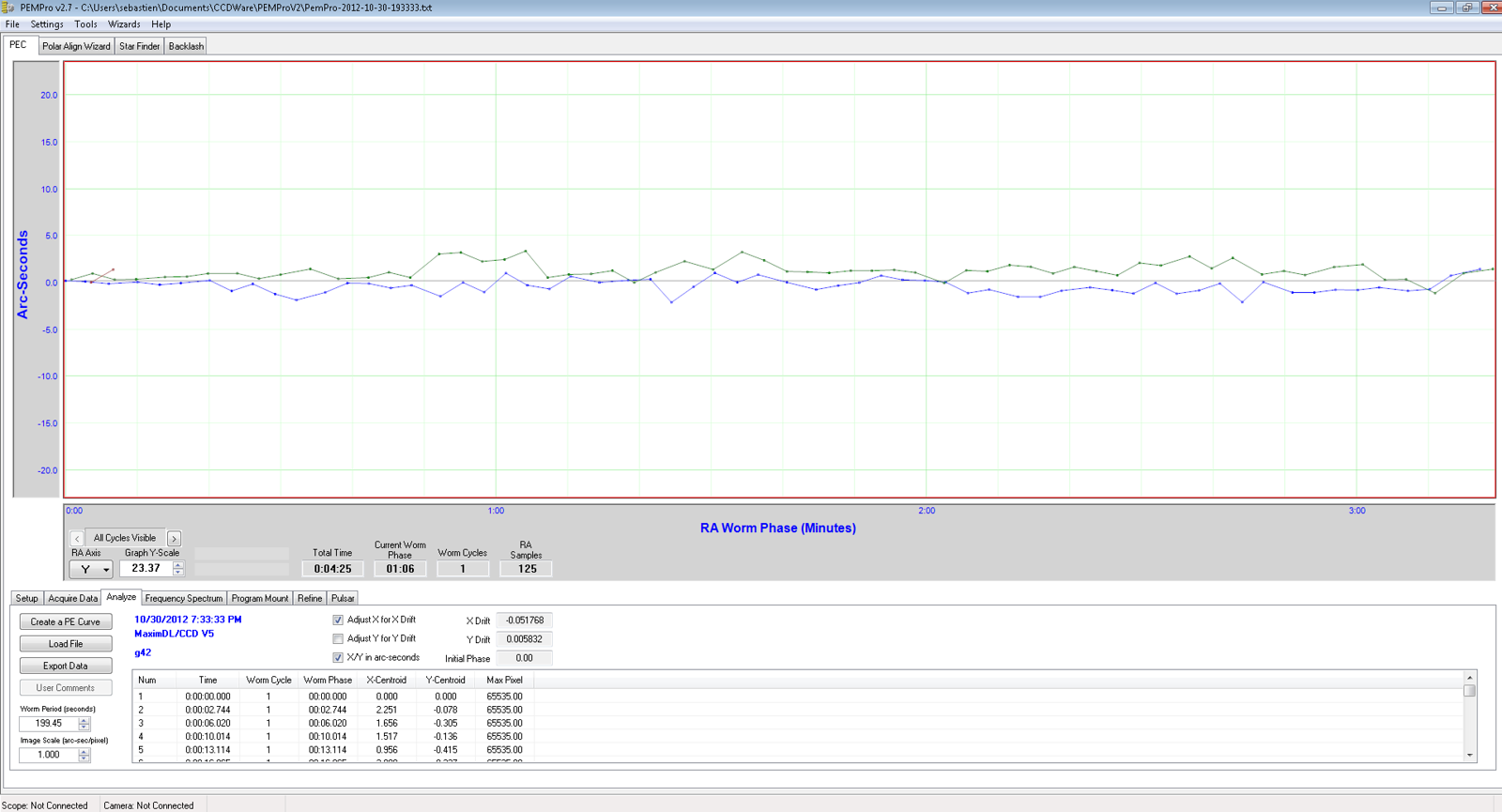Switch to the Star Finder tab

point(140,46)
